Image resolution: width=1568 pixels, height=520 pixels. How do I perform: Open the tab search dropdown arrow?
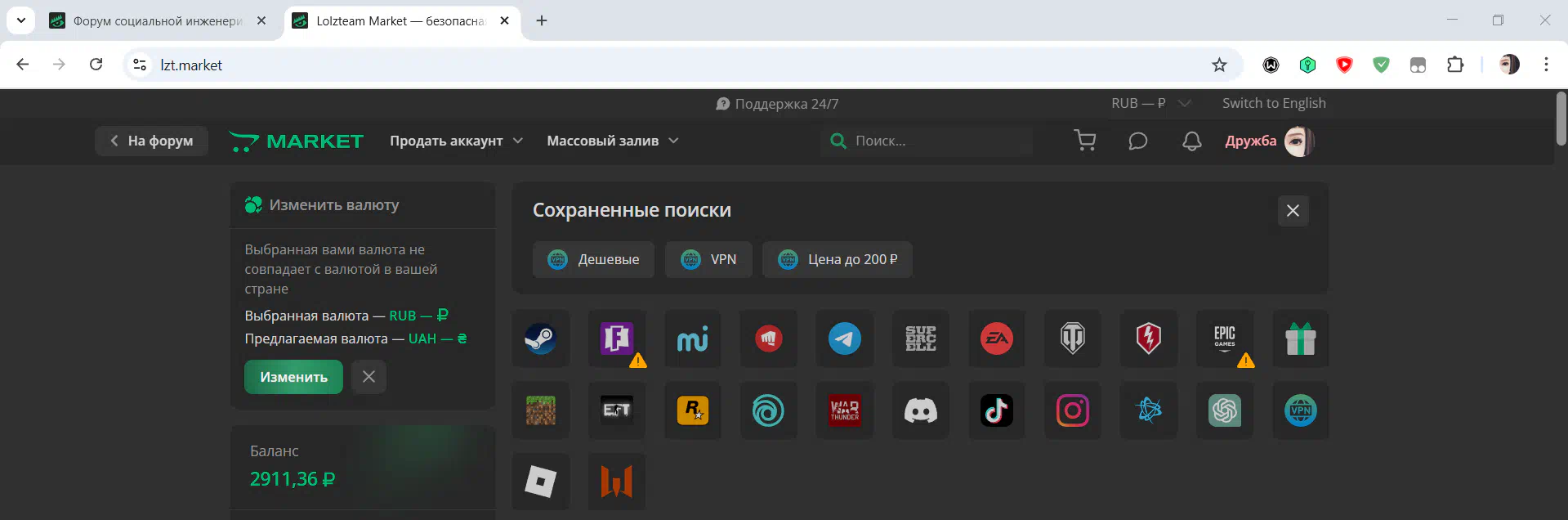click(x=21, y=20)
